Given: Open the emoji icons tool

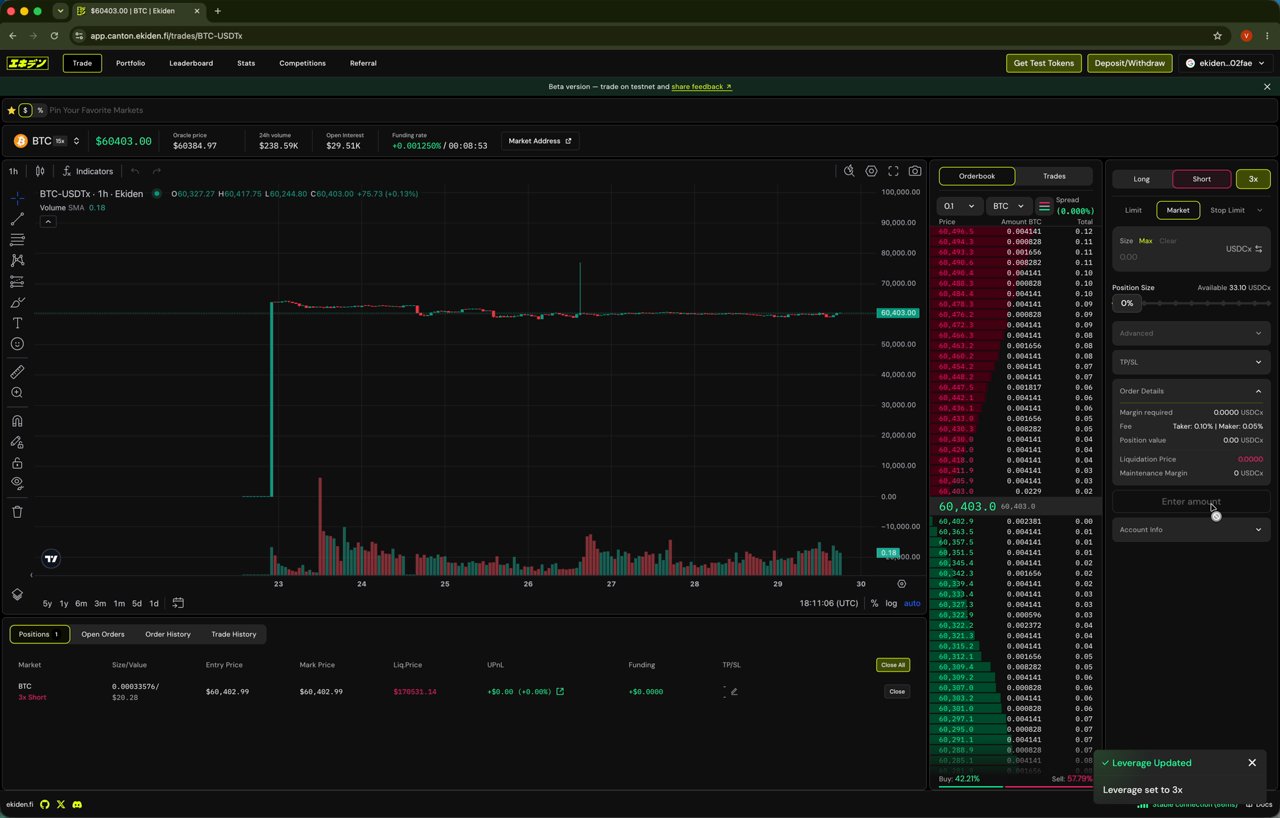Looking at the screenshot, I should (17, 344).
